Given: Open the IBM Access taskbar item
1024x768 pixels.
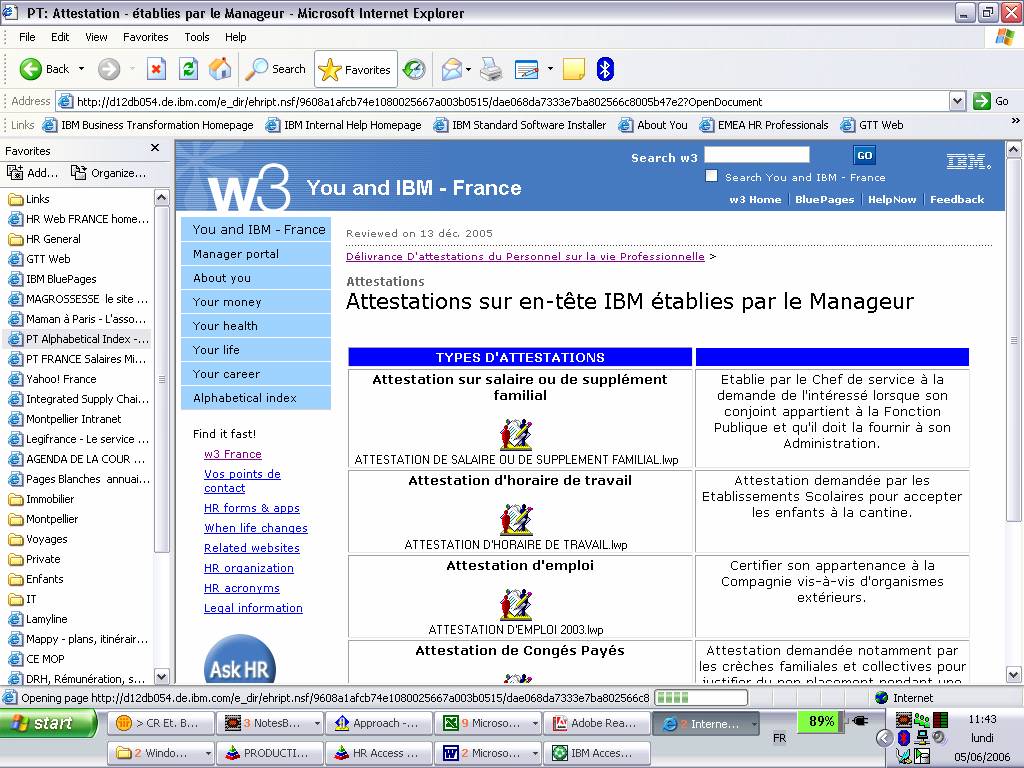Looking at the screenshot, I should click(x=596, y=753).
